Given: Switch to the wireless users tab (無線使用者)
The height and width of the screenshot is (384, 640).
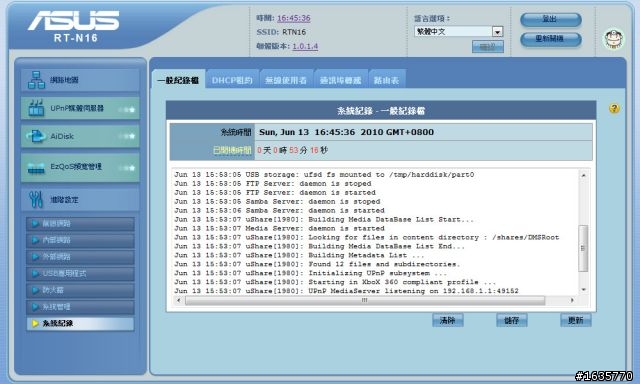Looking at the screenshot, I should pyautogui.click(x=286, y=80).
